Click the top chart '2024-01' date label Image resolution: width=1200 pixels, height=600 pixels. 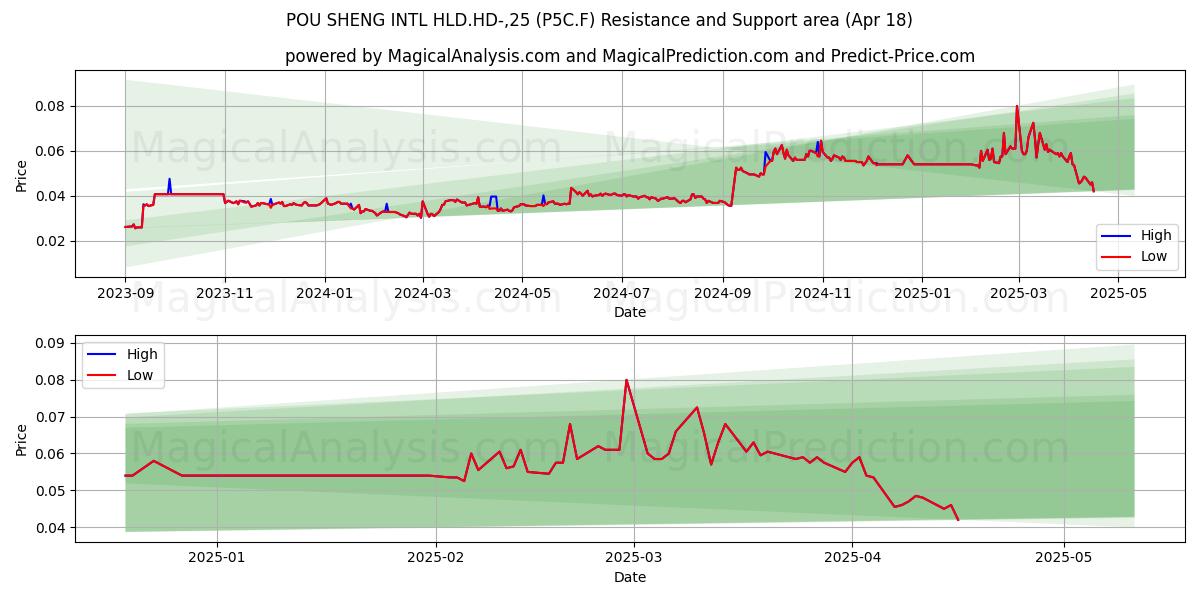(x=324, y=294)
